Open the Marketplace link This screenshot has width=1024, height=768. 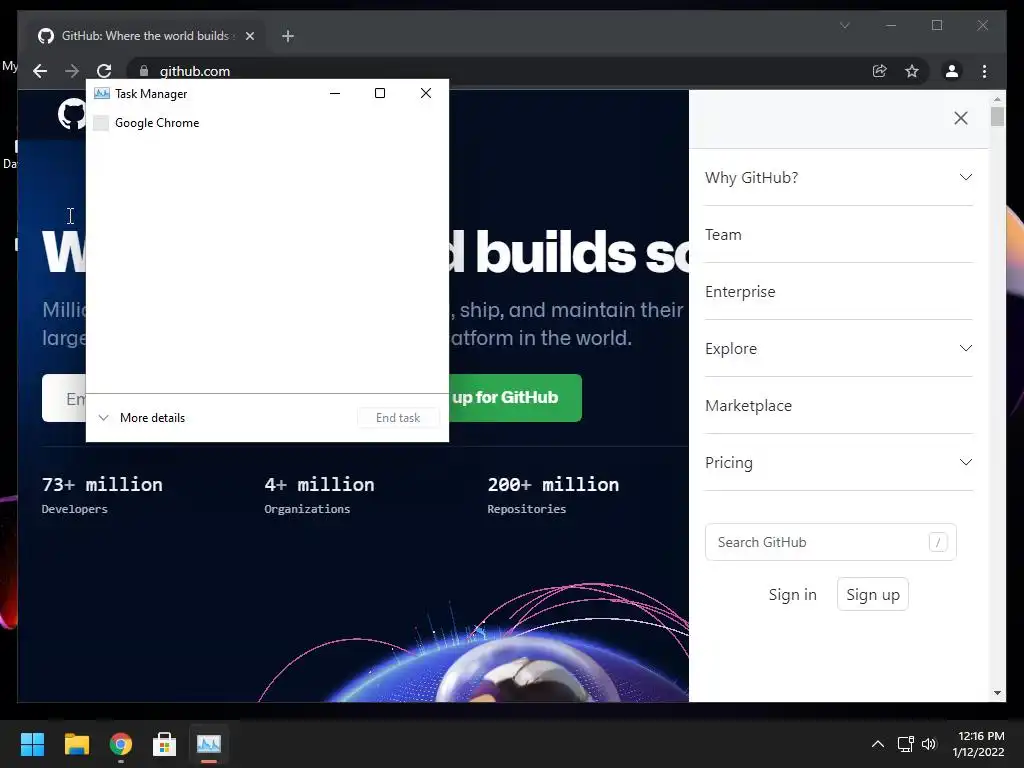(x=839, y=406)
